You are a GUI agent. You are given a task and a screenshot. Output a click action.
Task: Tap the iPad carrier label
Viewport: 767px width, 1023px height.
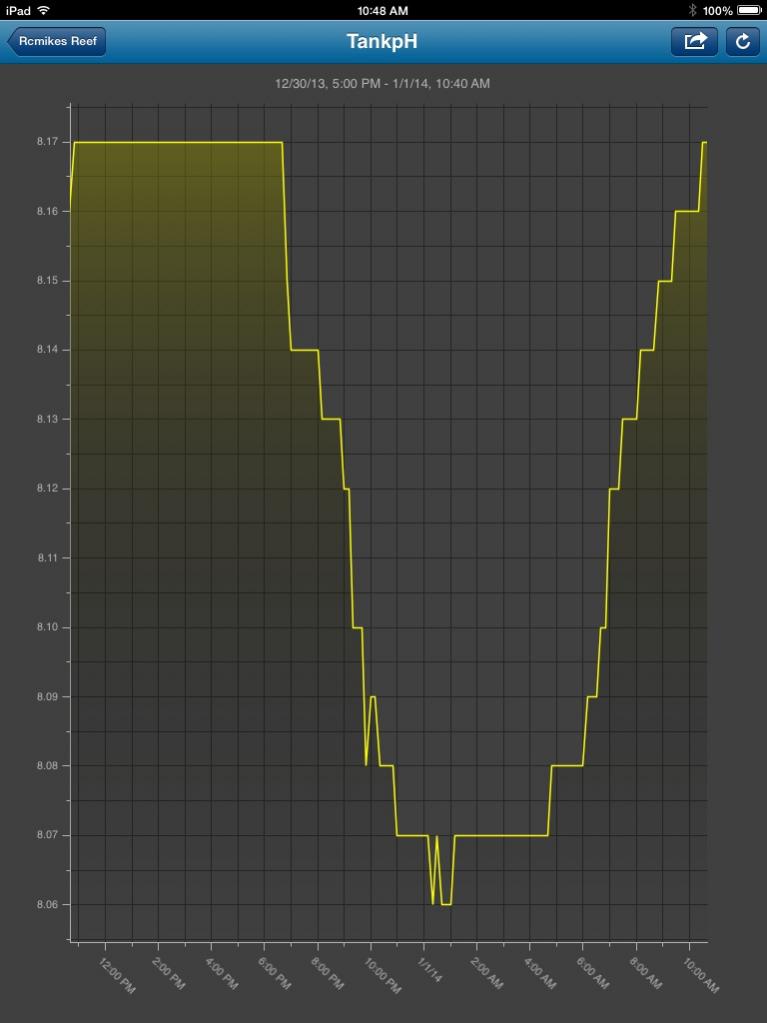(18, 10)
